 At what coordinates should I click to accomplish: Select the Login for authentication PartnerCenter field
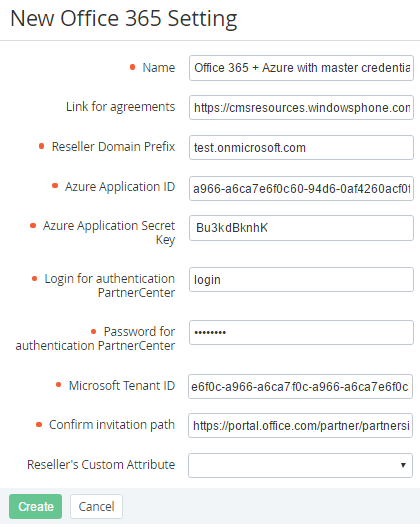[x=301, y=280]
